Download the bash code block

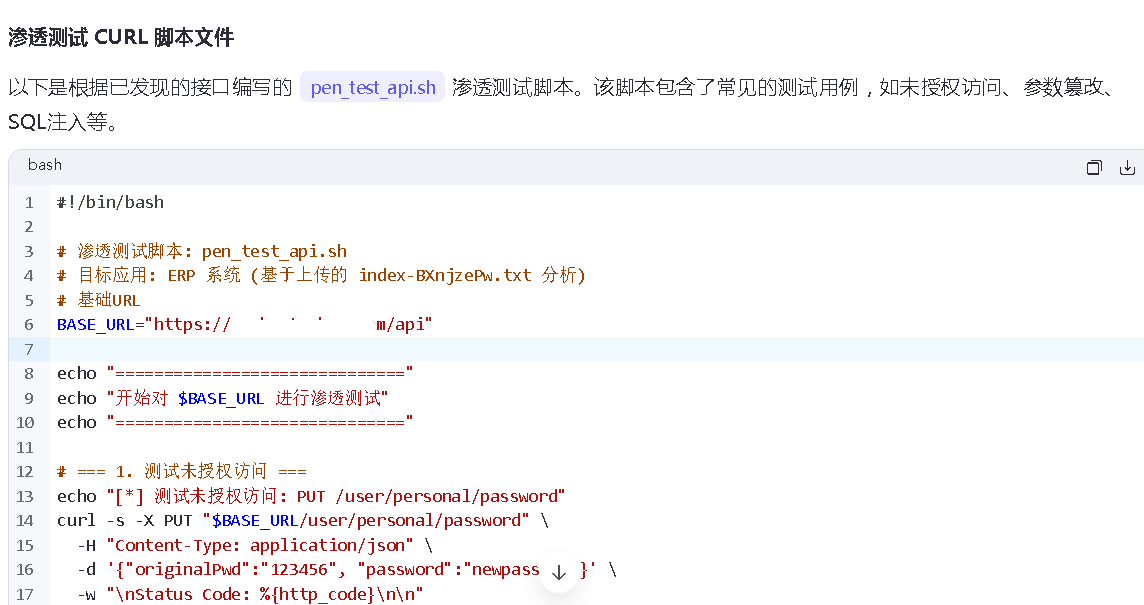pos(1126,167)
